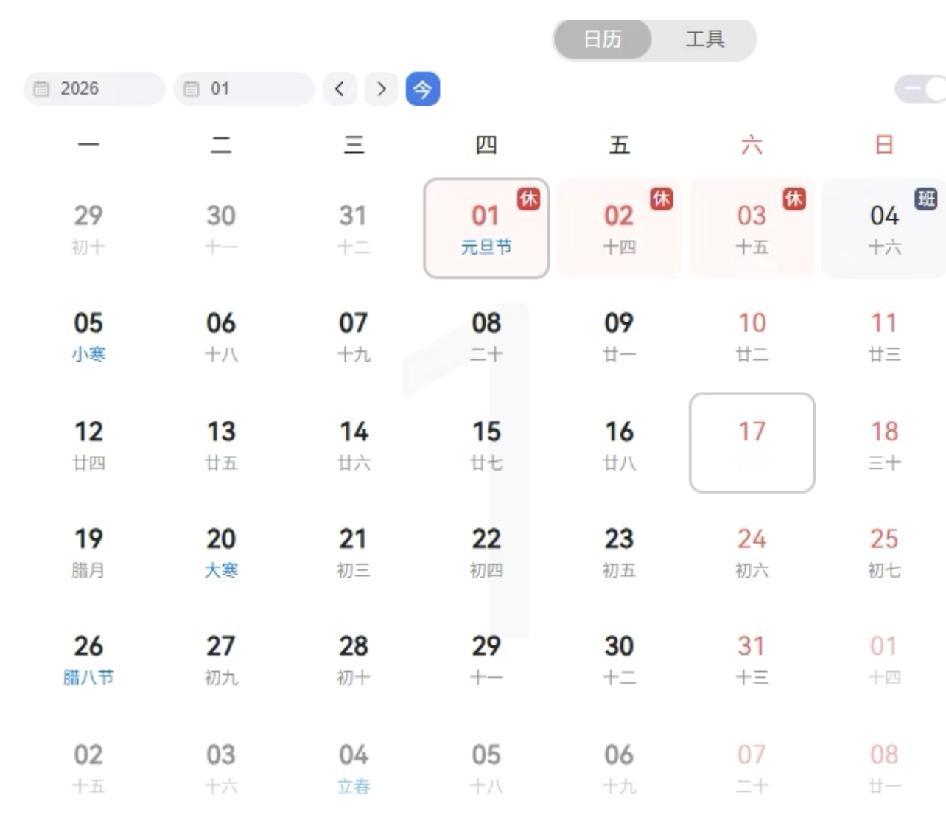Select February 04 立春
The width and height of the screenshot is (946, 813).
[x=354, y=767]
